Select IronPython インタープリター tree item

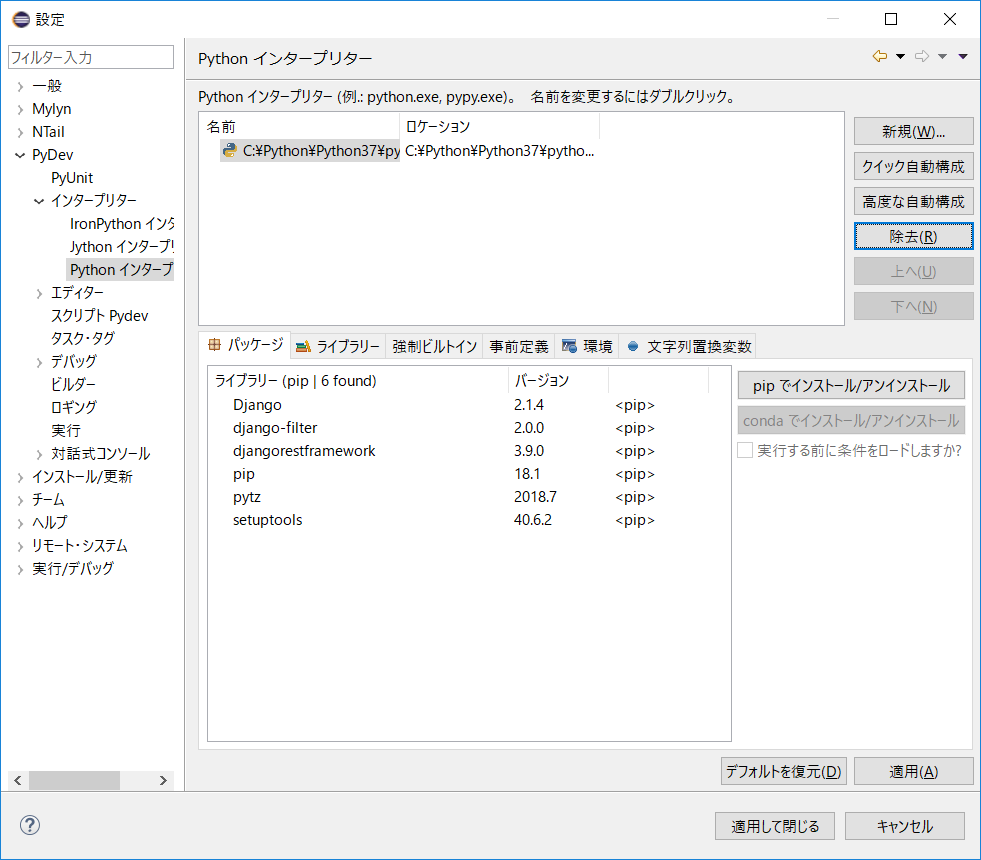point(122,224)
